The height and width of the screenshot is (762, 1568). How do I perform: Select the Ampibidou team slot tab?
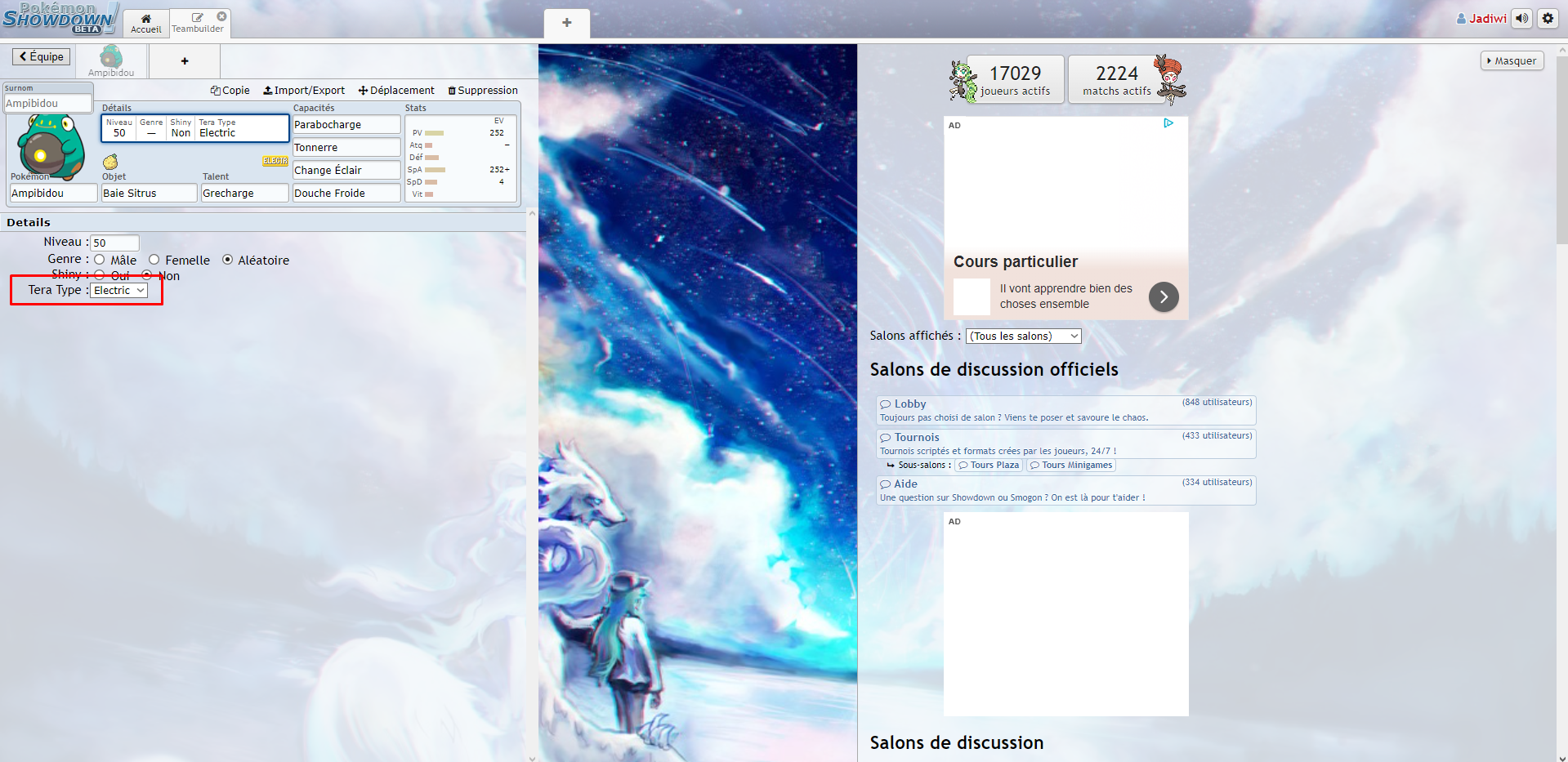tap(111, 61)
